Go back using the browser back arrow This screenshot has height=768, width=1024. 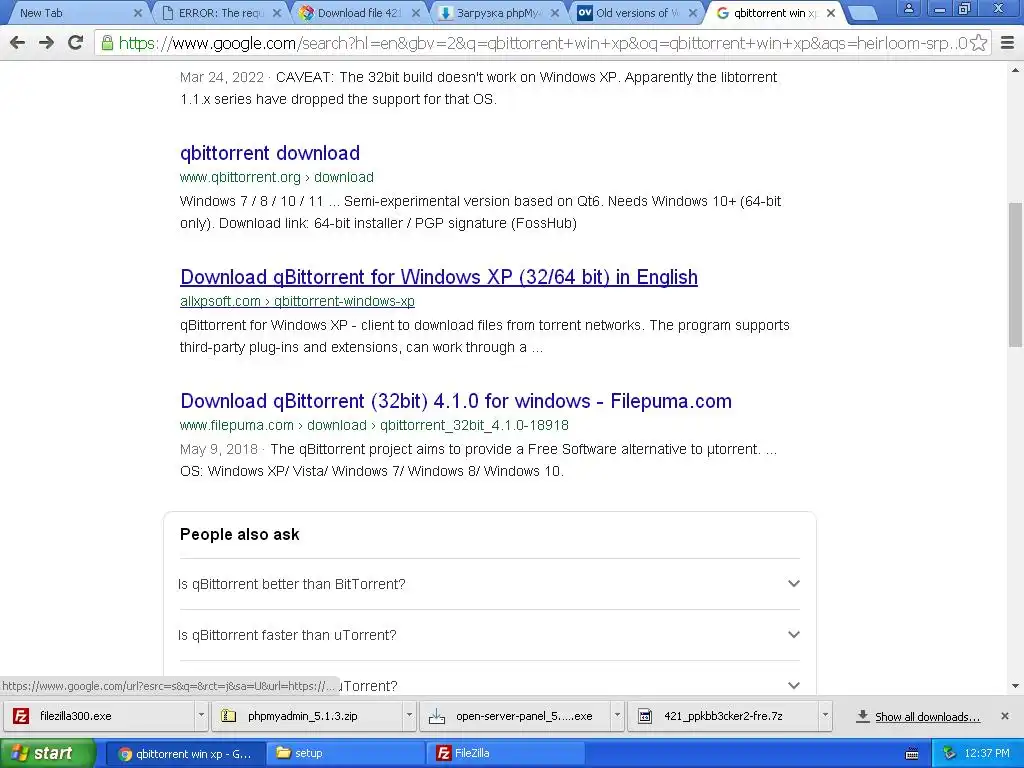[18, 43]
